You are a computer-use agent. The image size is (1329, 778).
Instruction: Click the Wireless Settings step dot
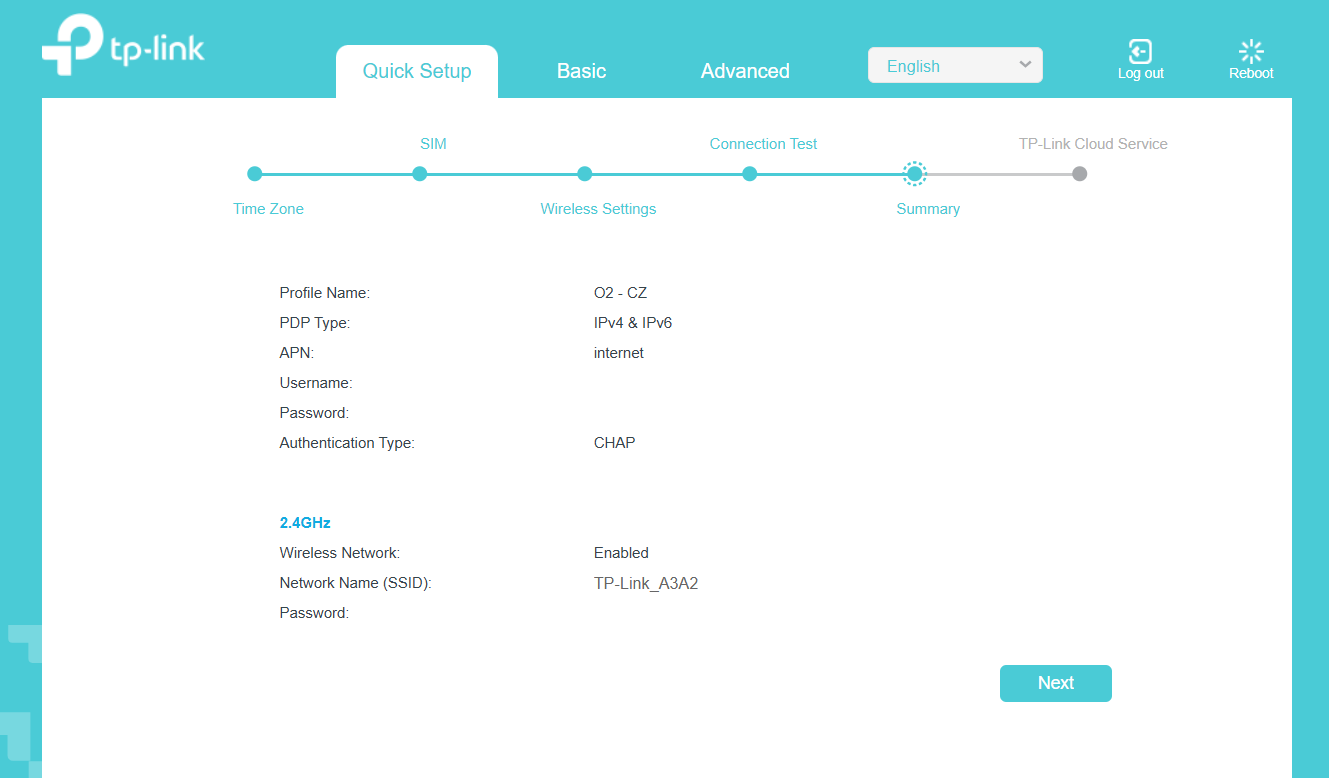tap(585, 174)
